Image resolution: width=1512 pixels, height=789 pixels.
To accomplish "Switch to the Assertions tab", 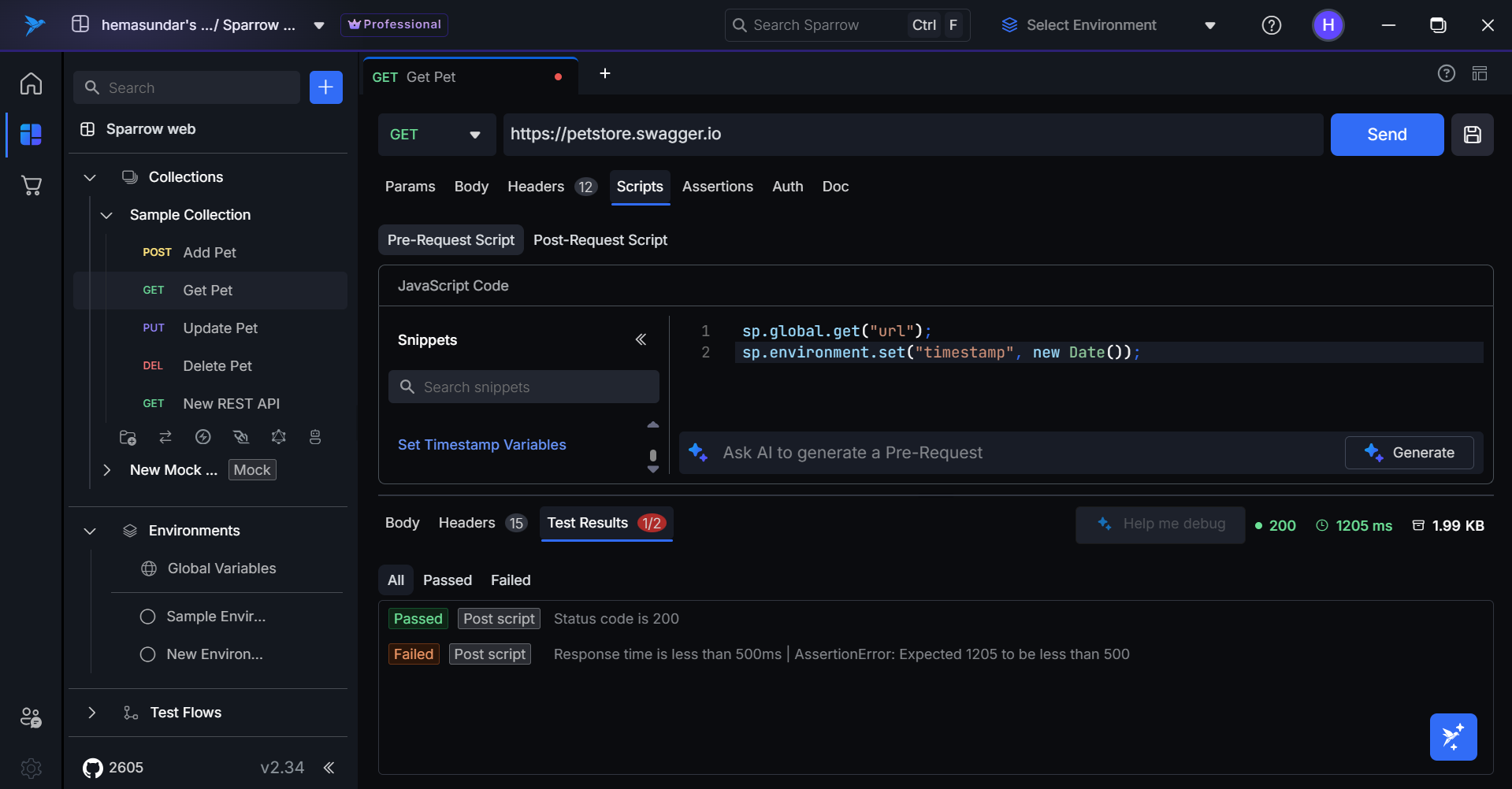I will 717,187.
